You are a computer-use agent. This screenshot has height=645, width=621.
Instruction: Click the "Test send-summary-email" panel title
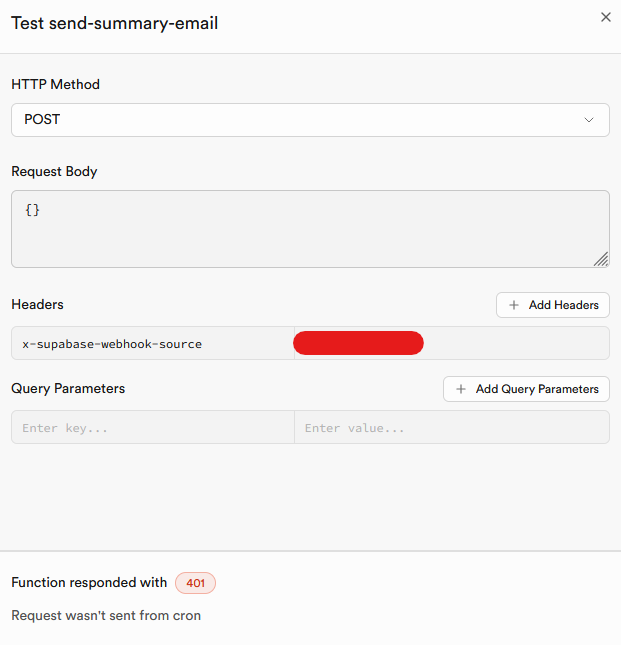pyautogui.click(x=114, y=23)
